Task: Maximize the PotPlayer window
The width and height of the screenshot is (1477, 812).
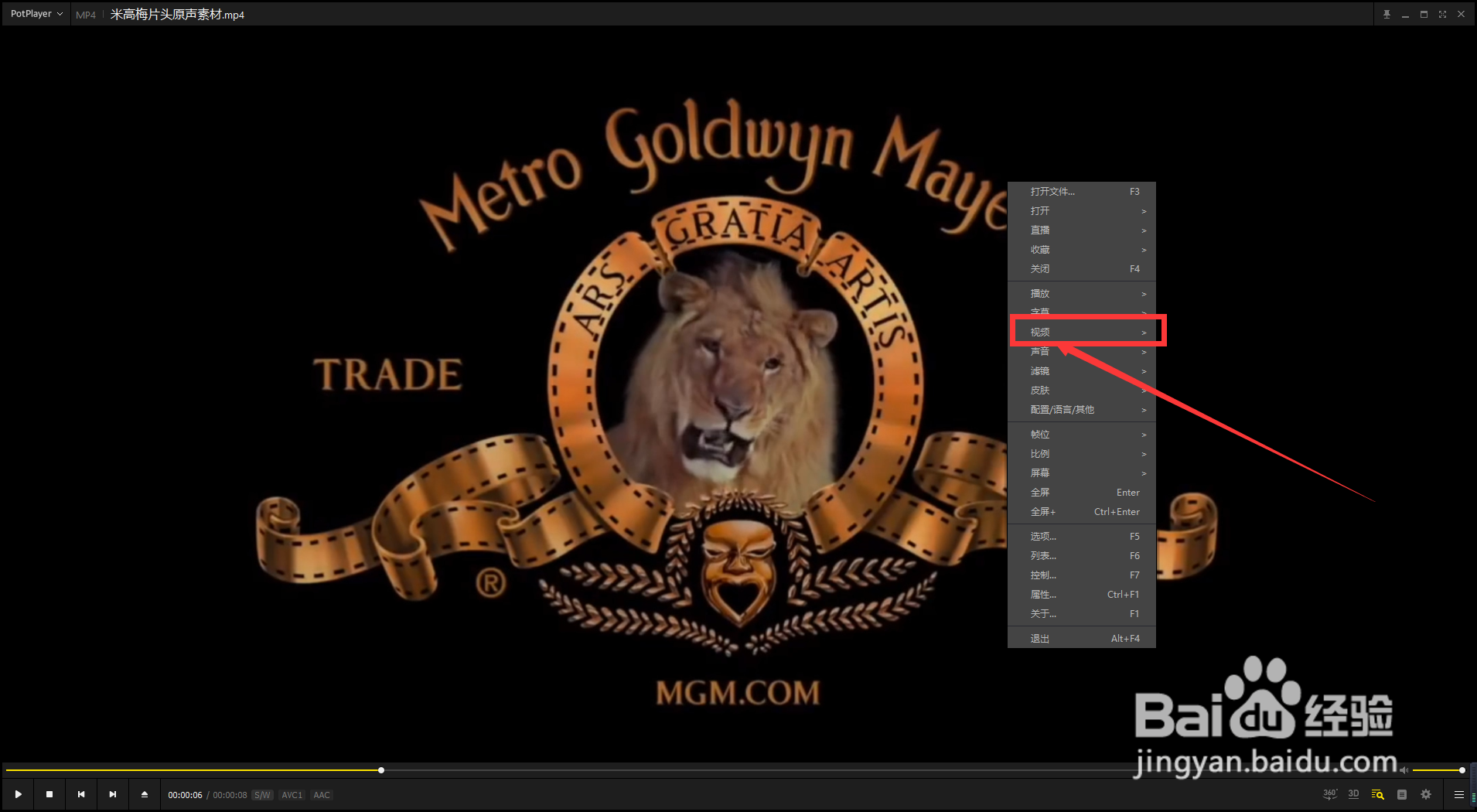Action: (1424, 14)
